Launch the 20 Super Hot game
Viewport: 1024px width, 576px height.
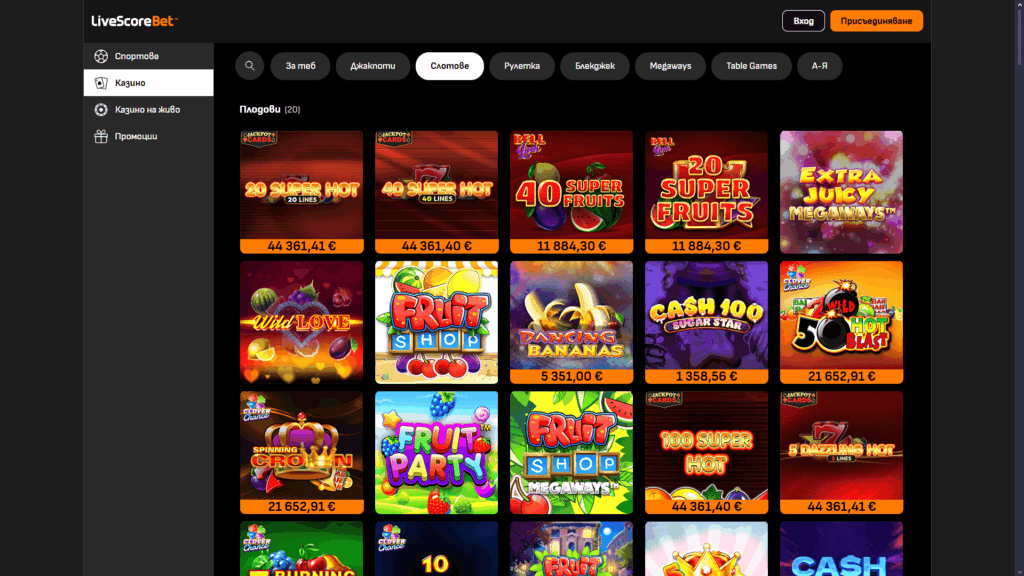click(302, 192)
